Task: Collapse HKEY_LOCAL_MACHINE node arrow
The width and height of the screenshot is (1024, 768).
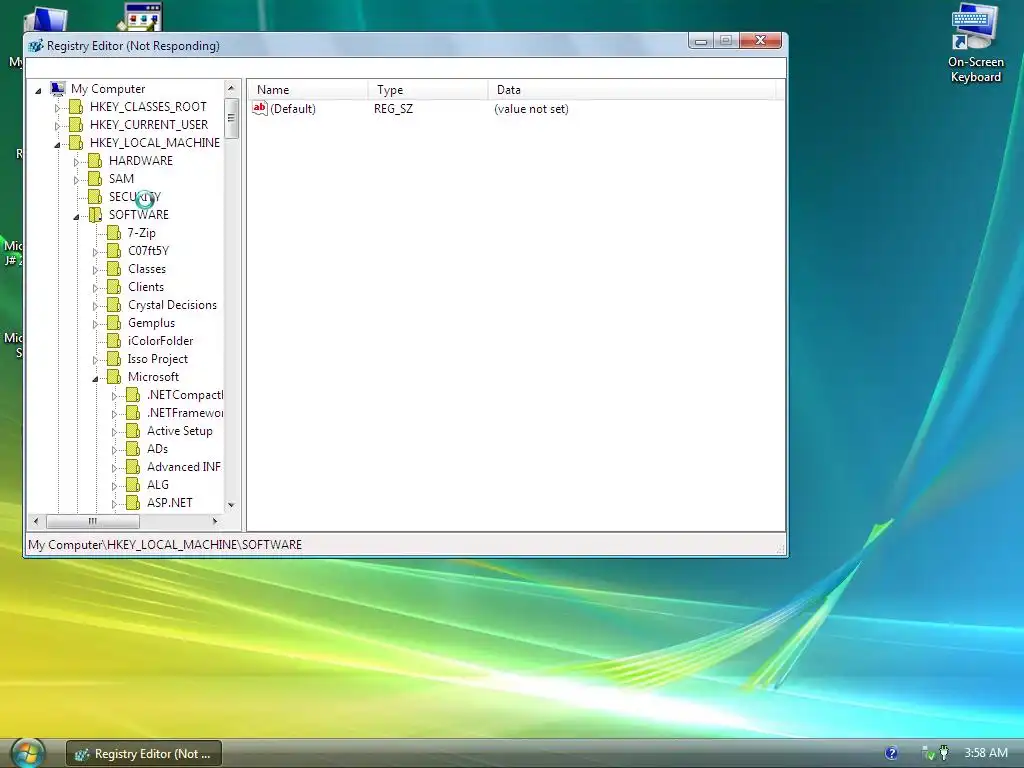Action: pyautogui.click(x=57, y=144)
